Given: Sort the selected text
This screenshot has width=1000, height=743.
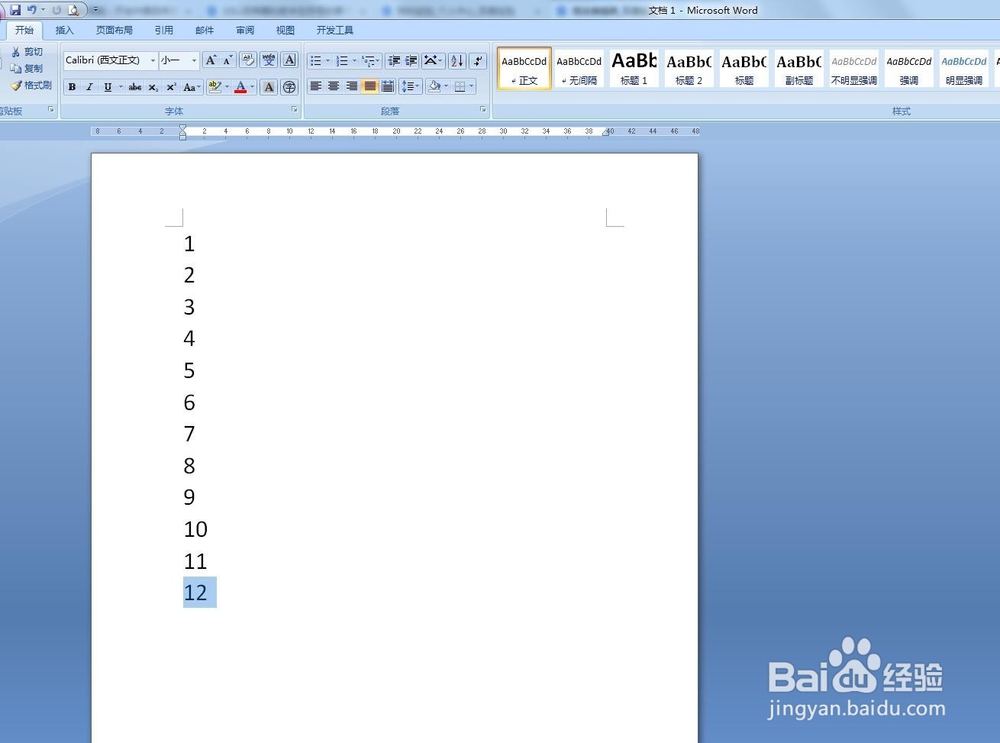Looking at the screenshot, I should pos(457,61).
